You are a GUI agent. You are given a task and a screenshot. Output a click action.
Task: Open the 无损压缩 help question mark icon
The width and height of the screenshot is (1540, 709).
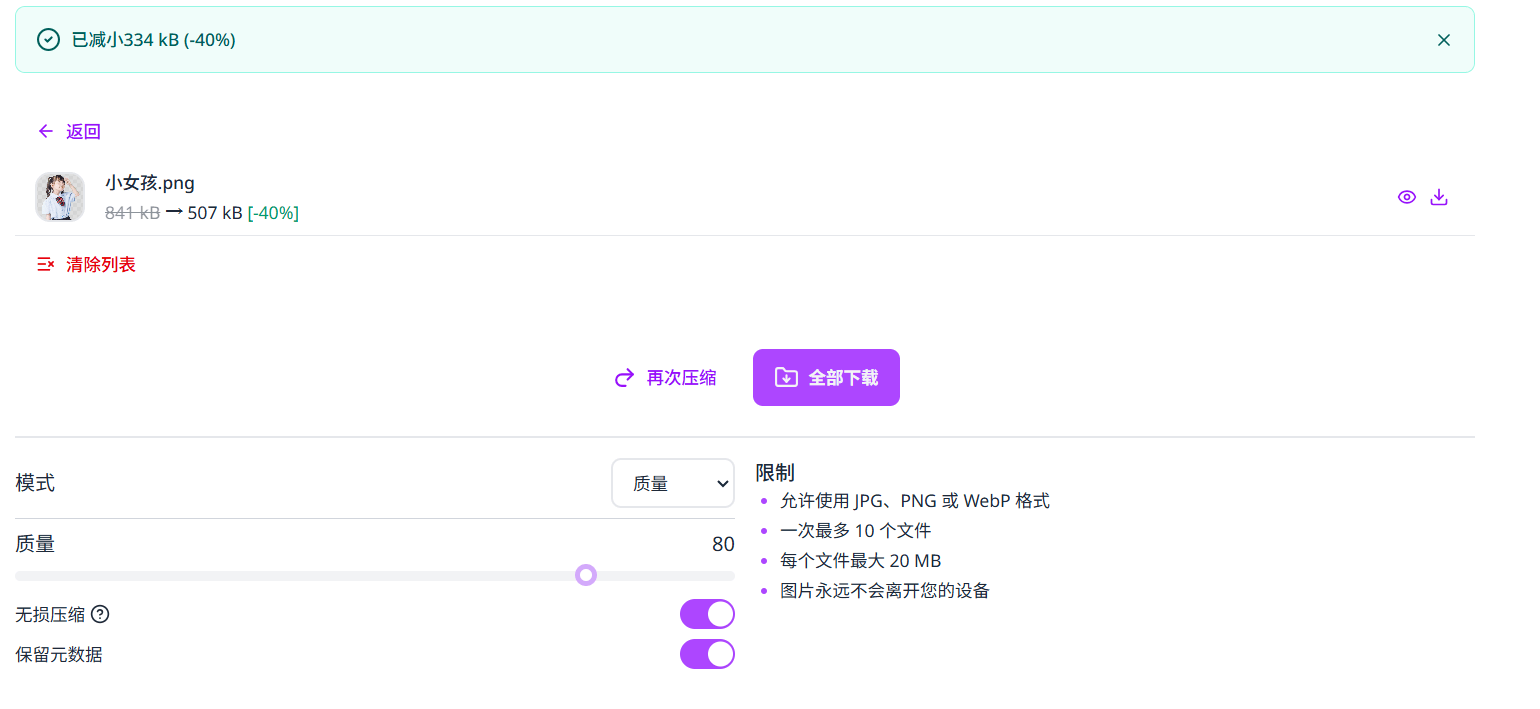click(x=100, y=614)
